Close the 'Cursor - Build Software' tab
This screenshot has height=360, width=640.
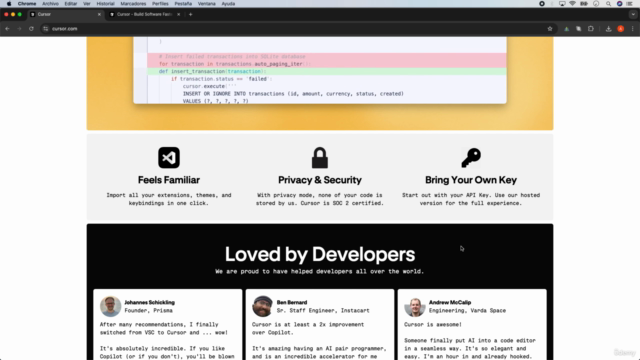coord(178,14)
